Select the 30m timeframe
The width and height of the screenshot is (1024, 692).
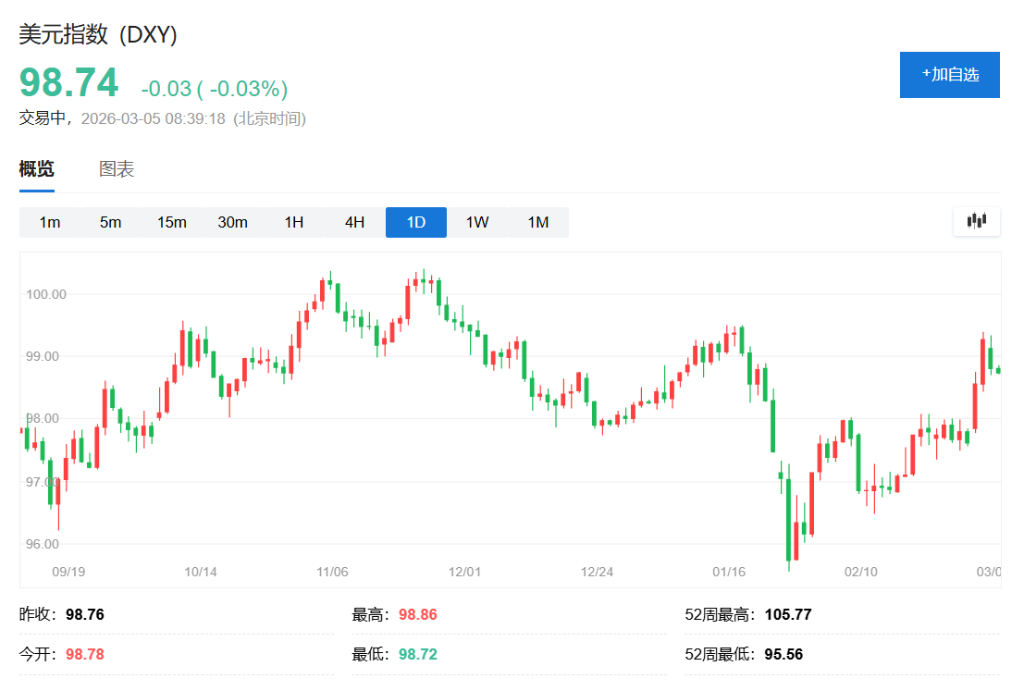[232, 222]
